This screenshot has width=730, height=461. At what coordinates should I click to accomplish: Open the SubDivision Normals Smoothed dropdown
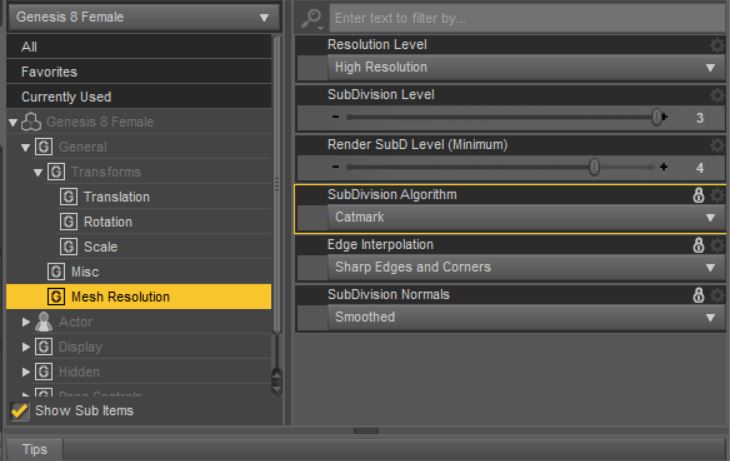point(526,318)
